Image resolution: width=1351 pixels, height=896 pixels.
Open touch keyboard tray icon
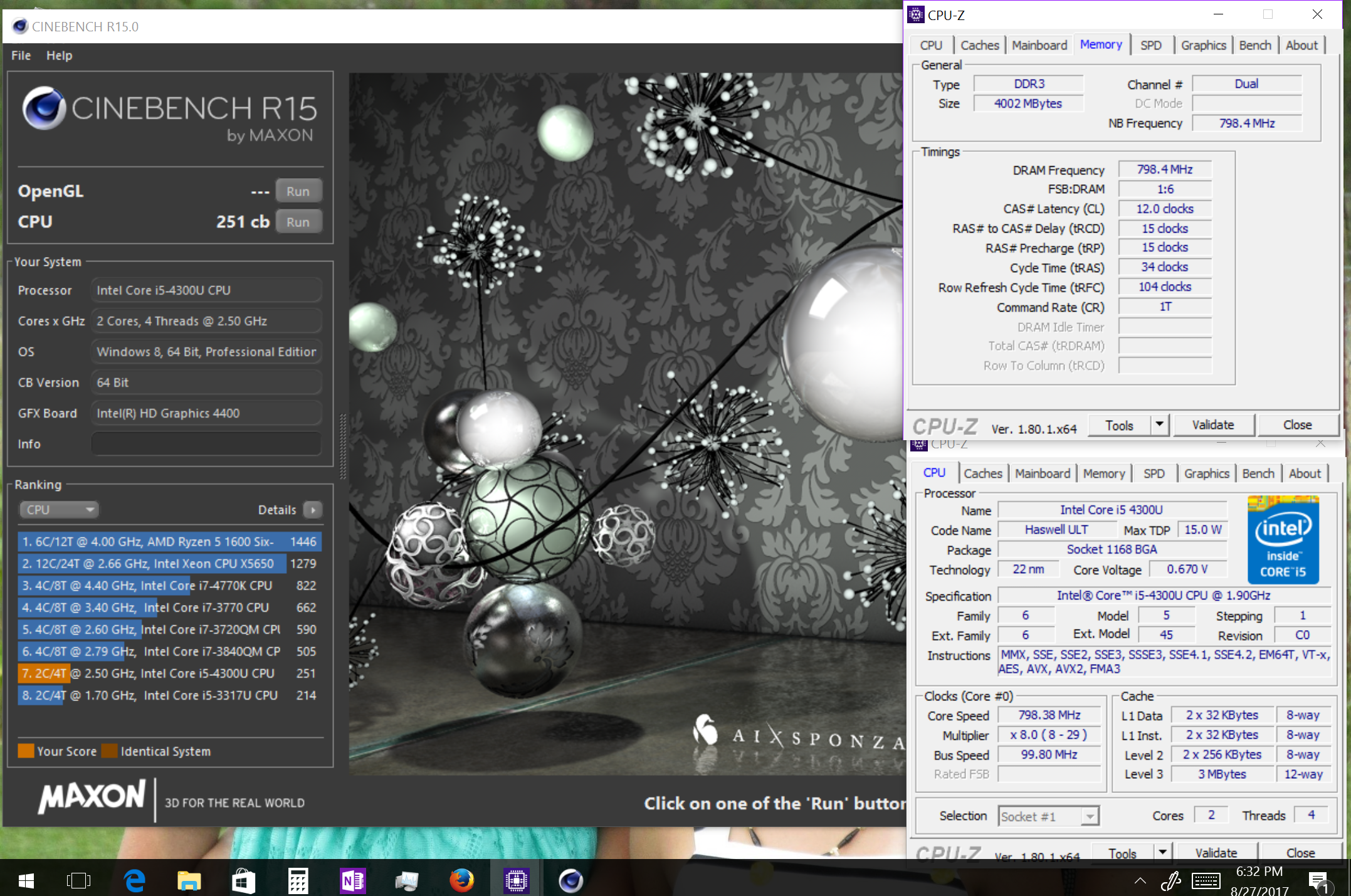coord(1206,881)
